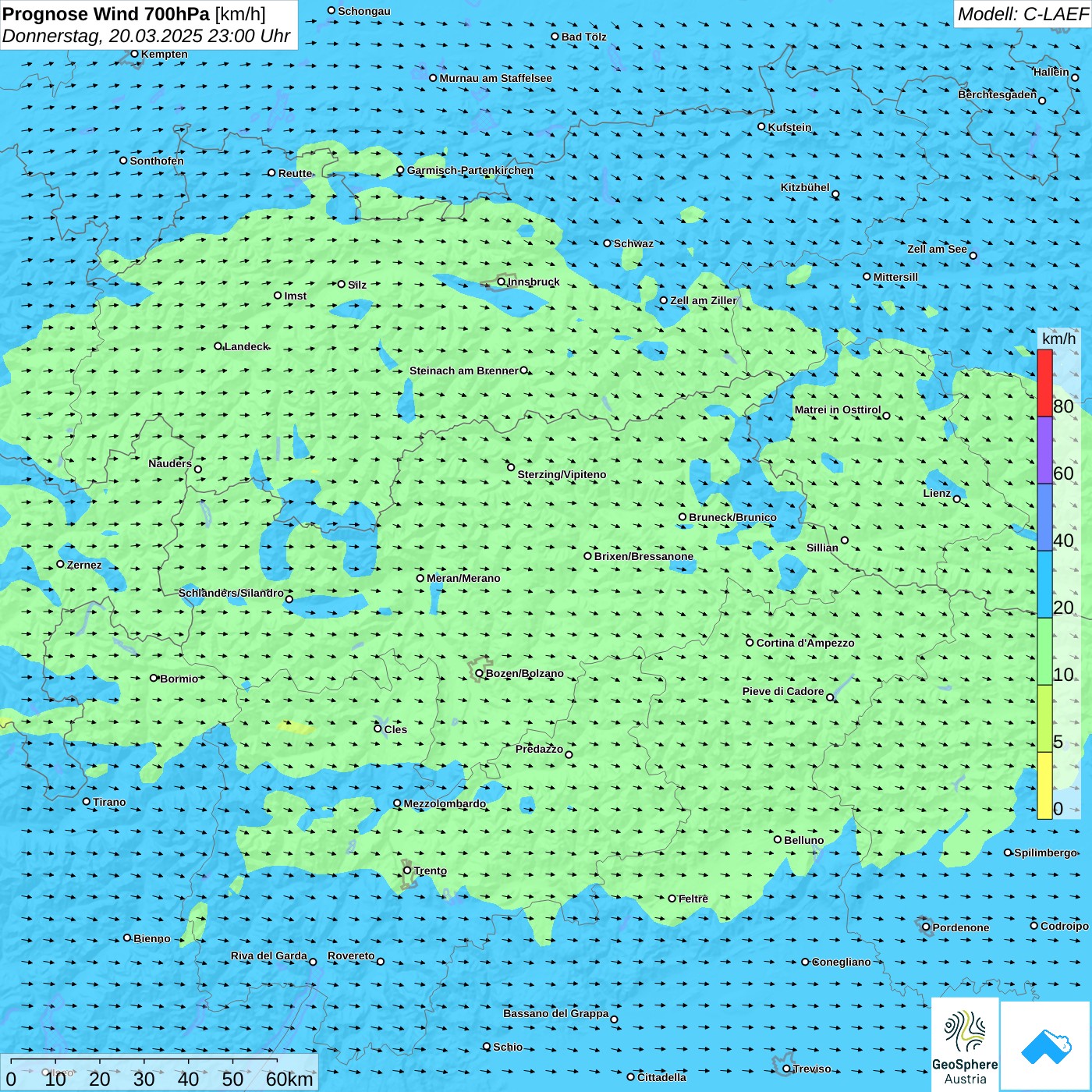The width and height of the screenshot is (1092, 1092).
Task: Click the Landeck location marker
Action: pos(218,346)
